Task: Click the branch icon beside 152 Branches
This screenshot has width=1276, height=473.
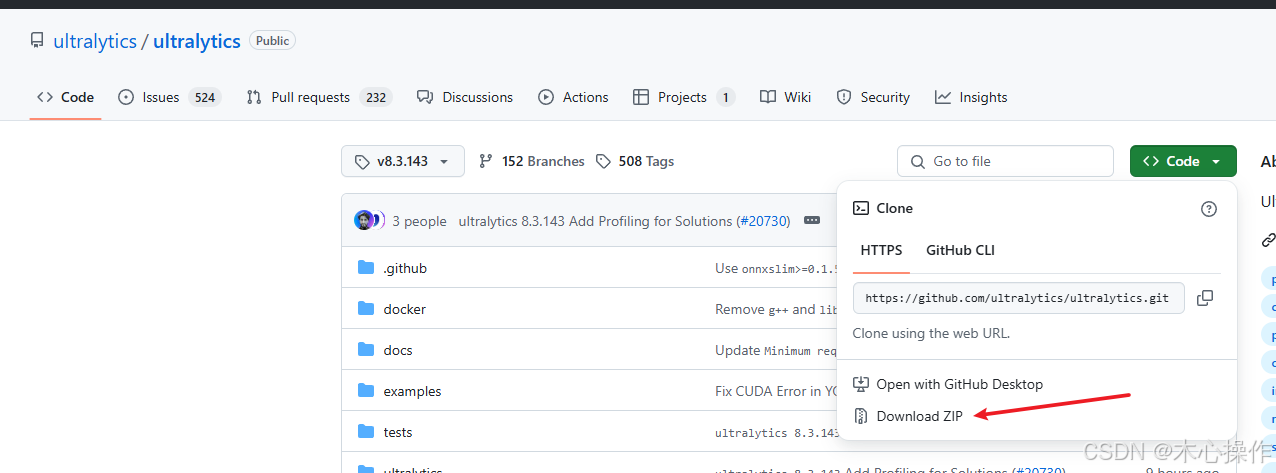Action: click(486, 161)
